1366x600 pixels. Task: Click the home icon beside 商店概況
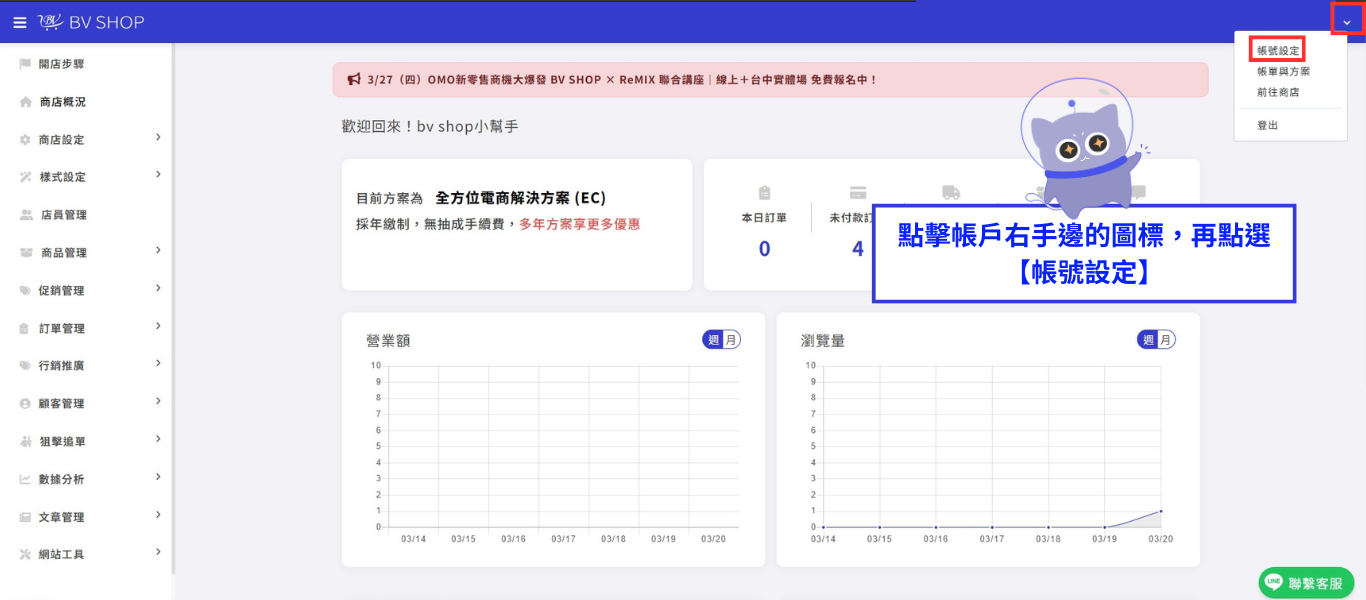25,102
